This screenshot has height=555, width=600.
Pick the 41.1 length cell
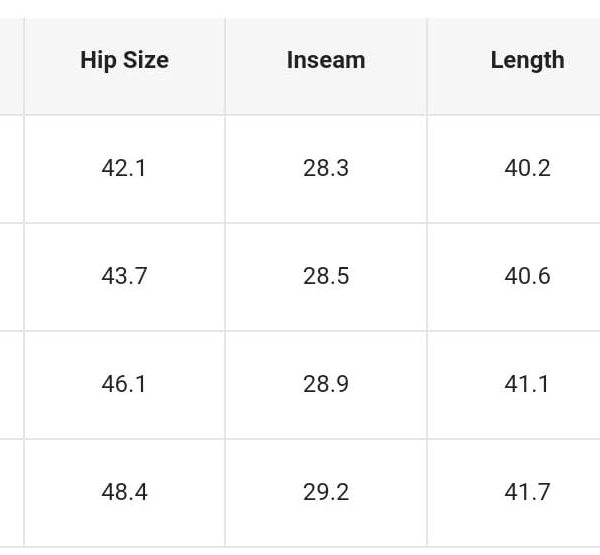[x=527, y=384]
